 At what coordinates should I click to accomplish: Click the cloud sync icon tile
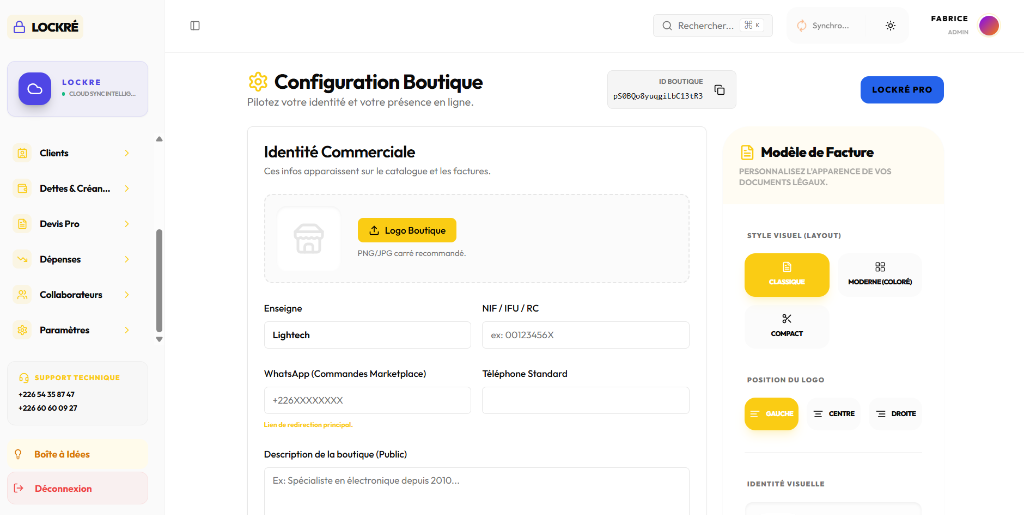coord(35,89)
